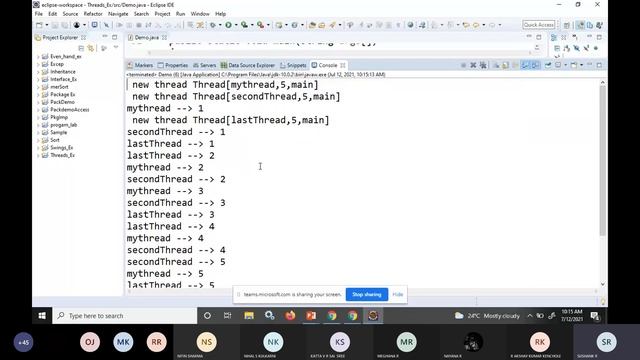Switch to the Servers tab
Image resolution: width=640 pixels, height=360 pixels.
[x=204, y=65]
